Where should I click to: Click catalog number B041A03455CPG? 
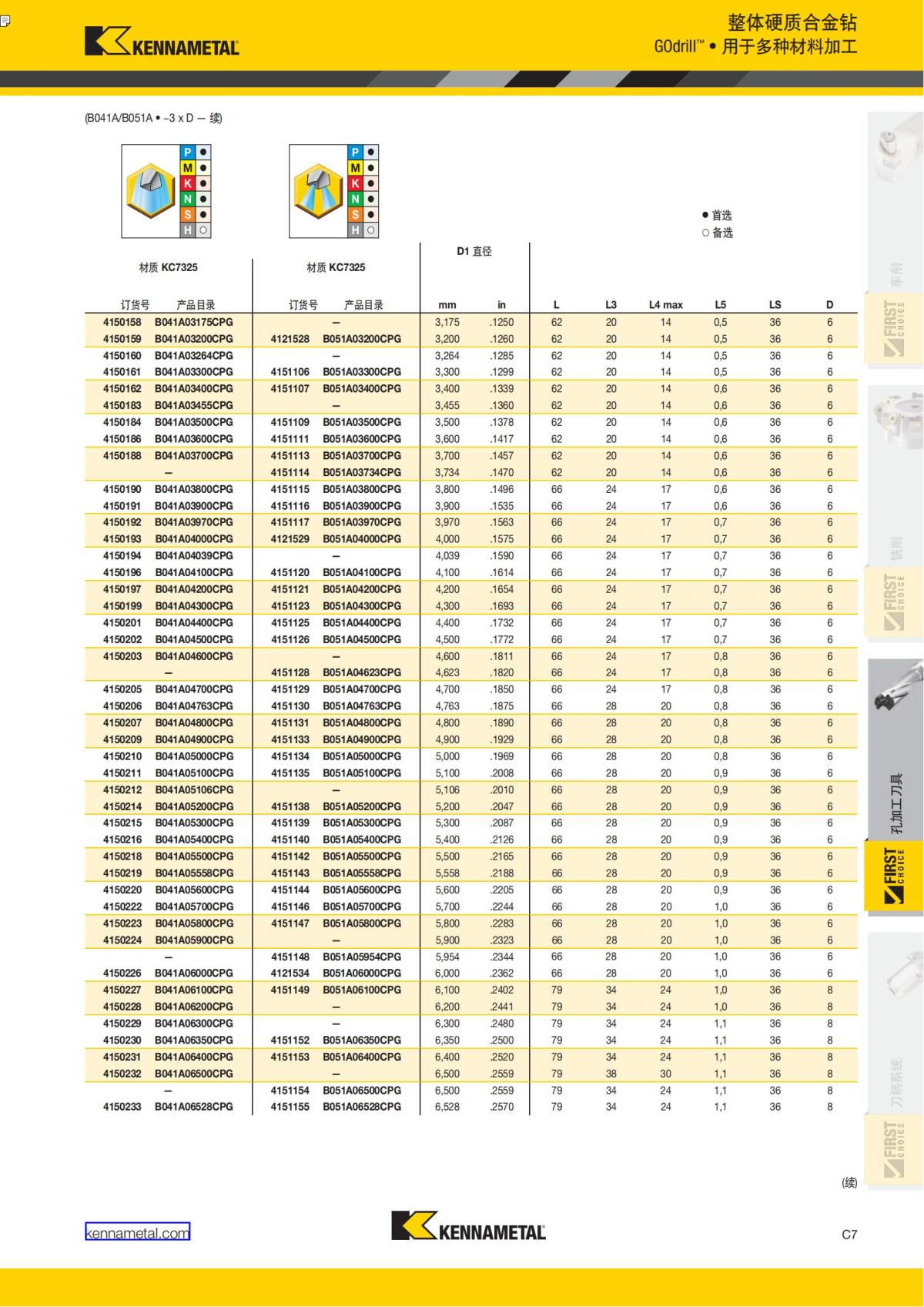(194, 405)
